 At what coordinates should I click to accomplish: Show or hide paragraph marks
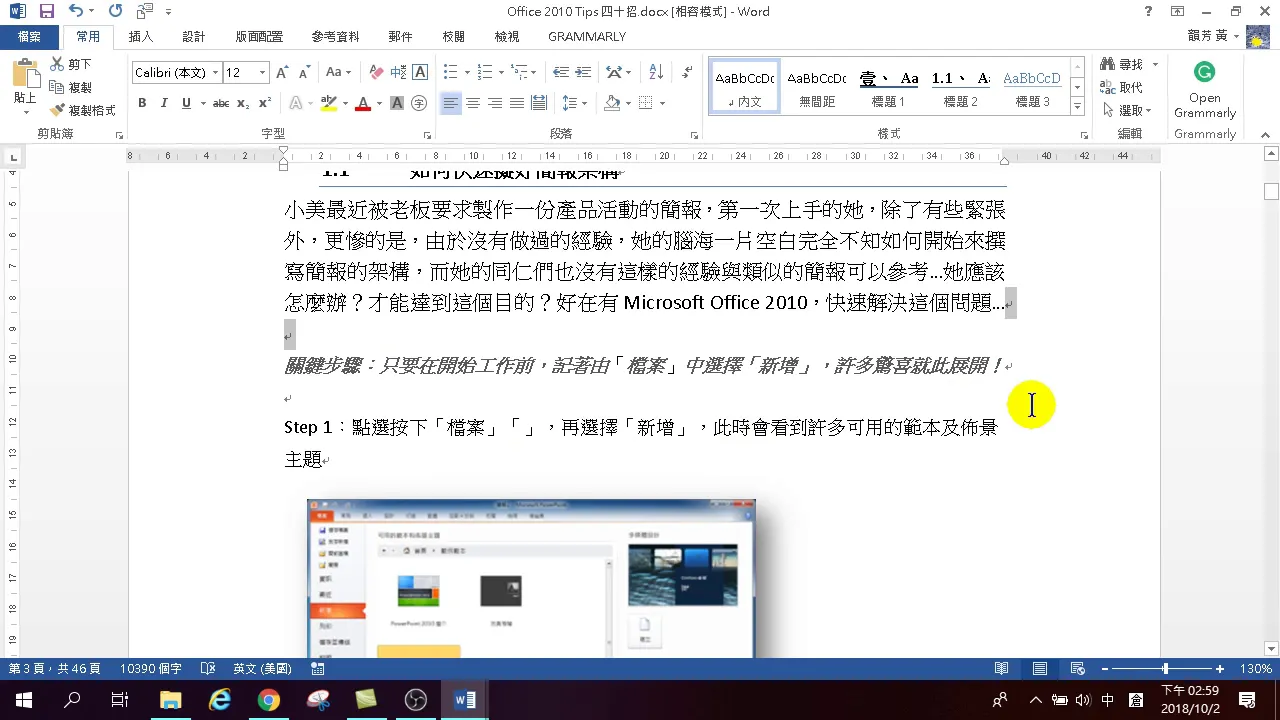[x=687, y=72]
